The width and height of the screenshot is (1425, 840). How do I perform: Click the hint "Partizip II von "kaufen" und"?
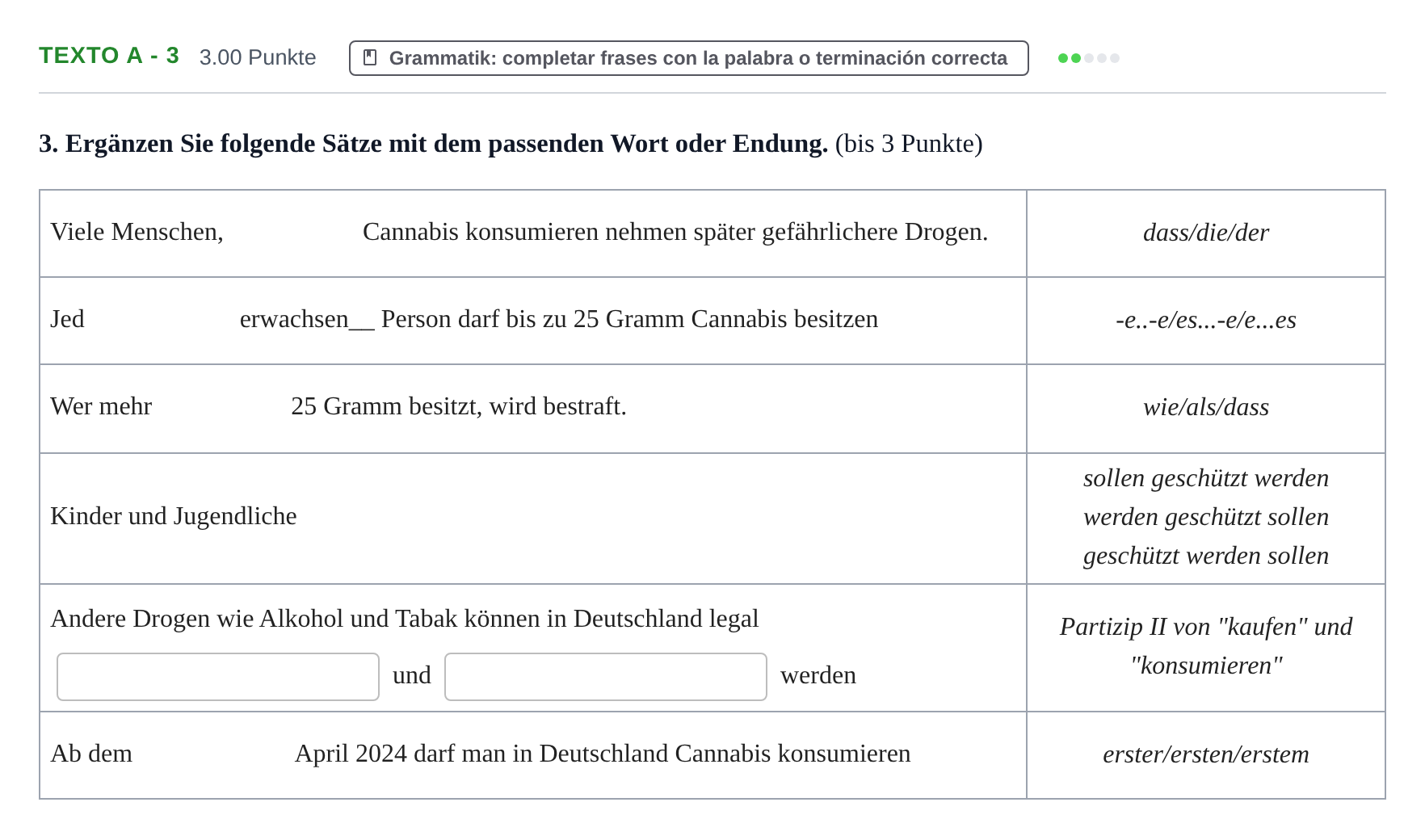pos(1205,627)
